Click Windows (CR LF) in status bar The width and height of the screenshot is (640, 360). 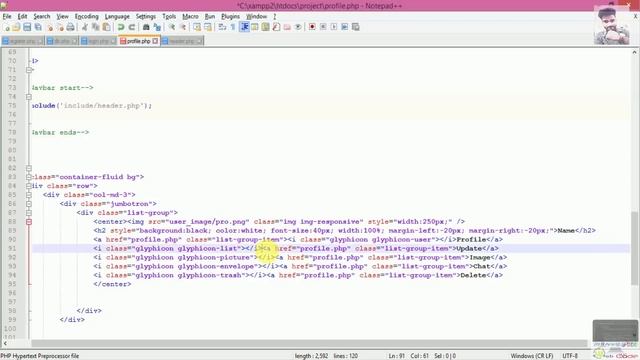(x=532, y=356)
